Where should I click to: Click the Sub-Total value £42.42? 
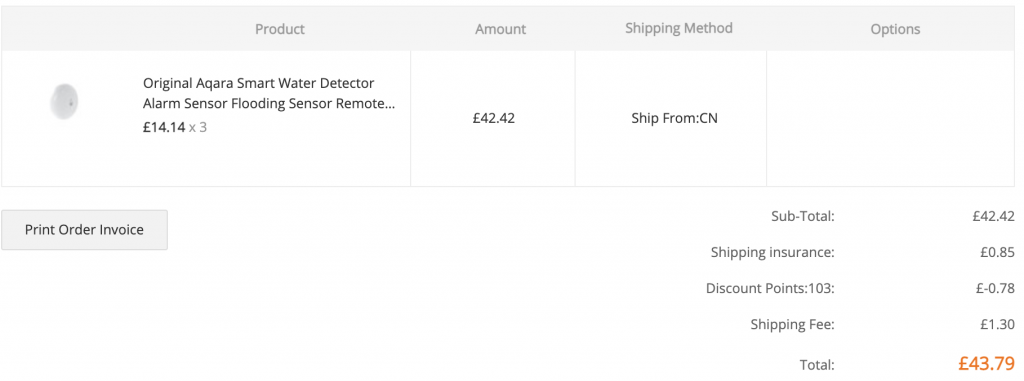tap(993, 216)
